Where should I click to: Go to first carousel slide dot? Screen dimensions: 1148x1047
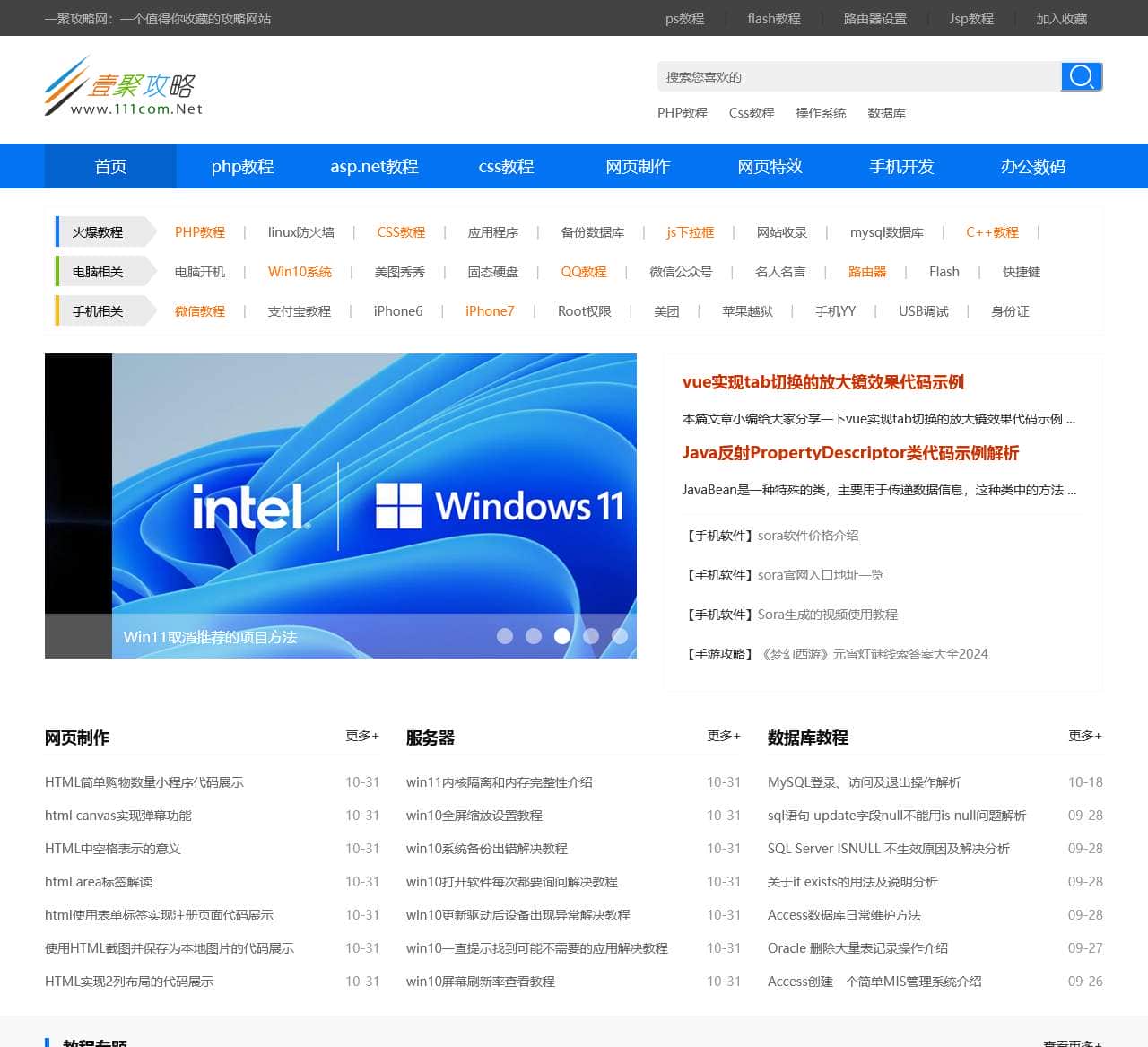(x=505, y=636)
